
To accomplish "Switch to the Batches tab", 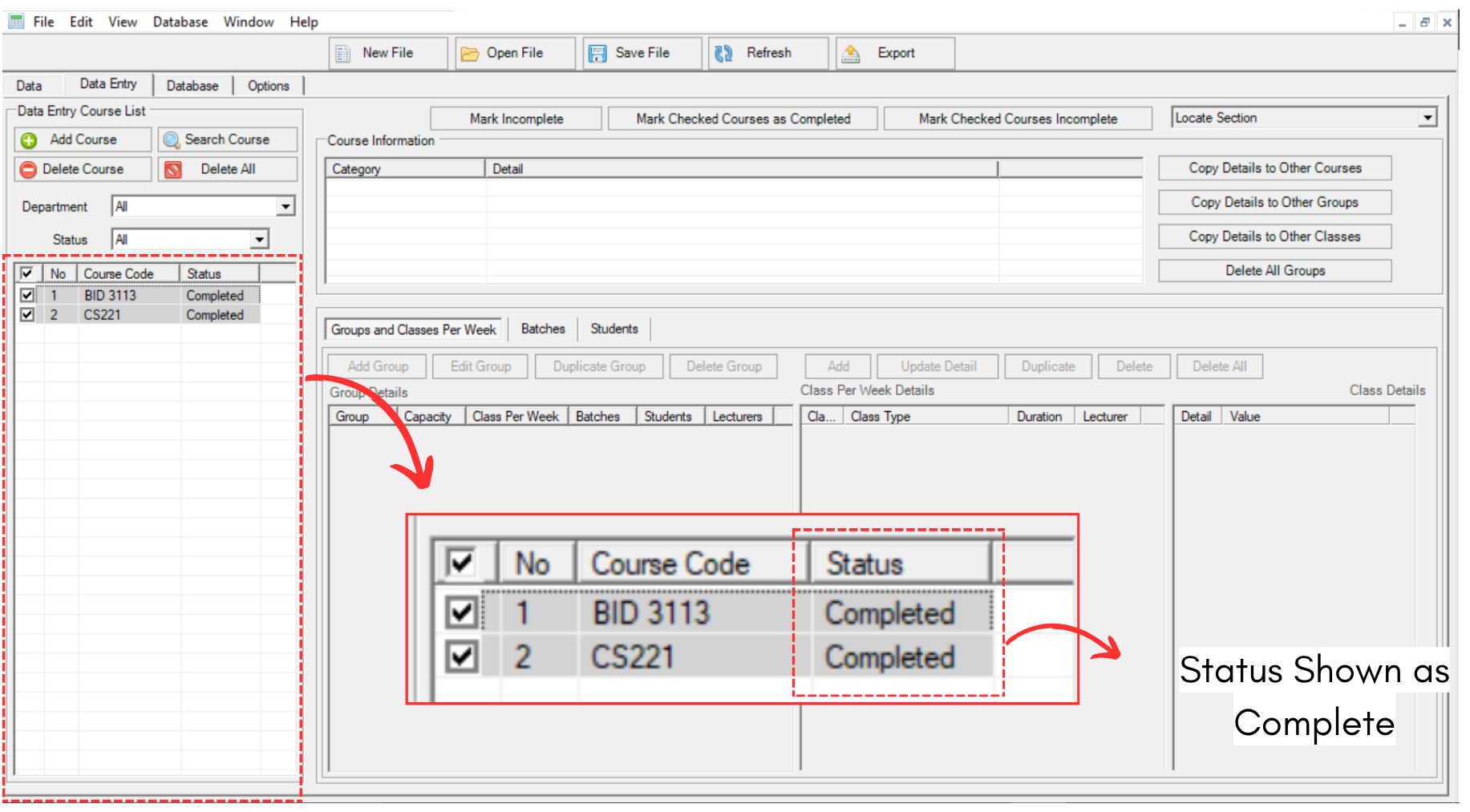I will (x=543, y=329).
